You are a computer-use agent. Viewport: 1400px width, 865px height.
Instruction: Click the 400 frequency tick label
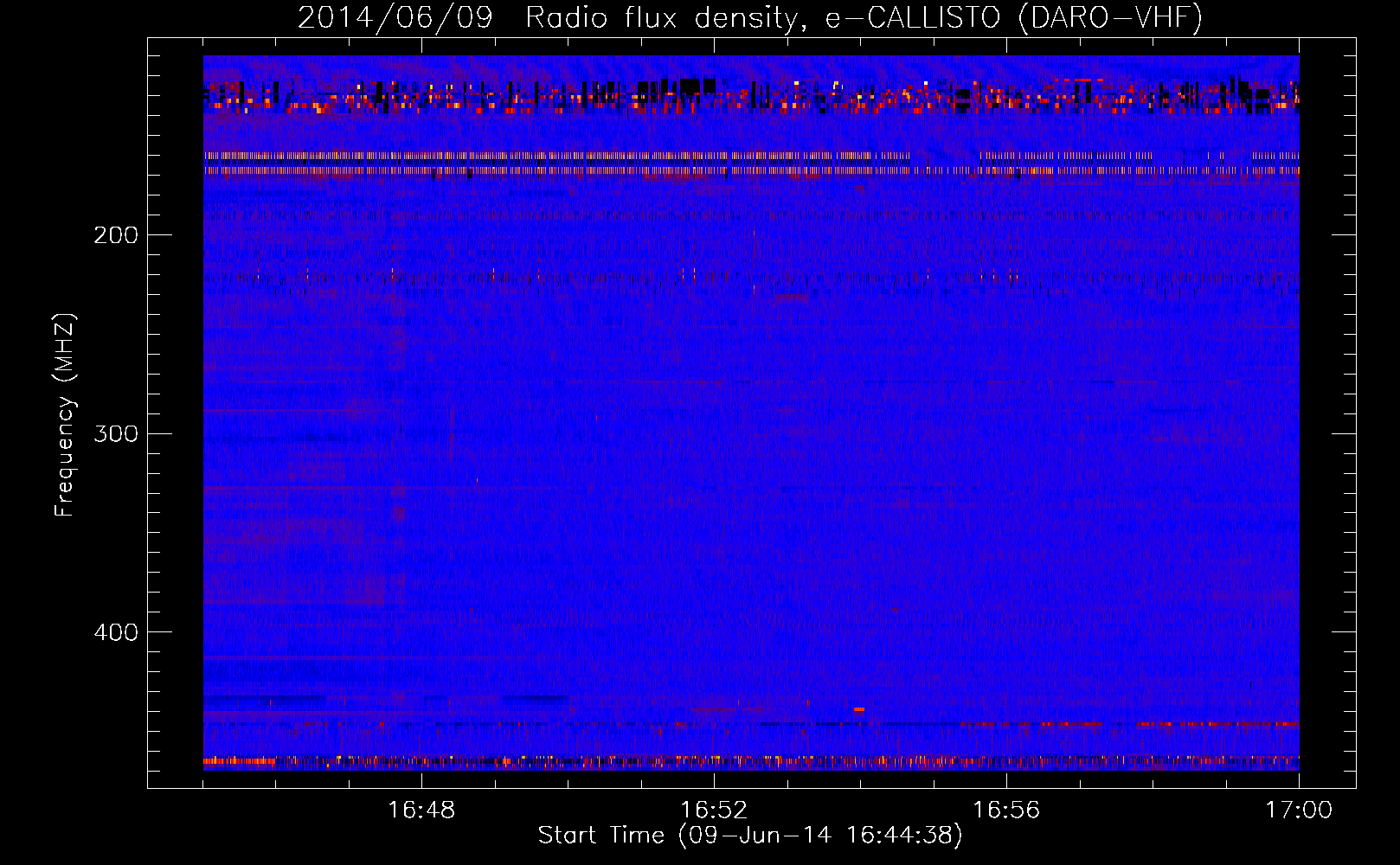116,632
